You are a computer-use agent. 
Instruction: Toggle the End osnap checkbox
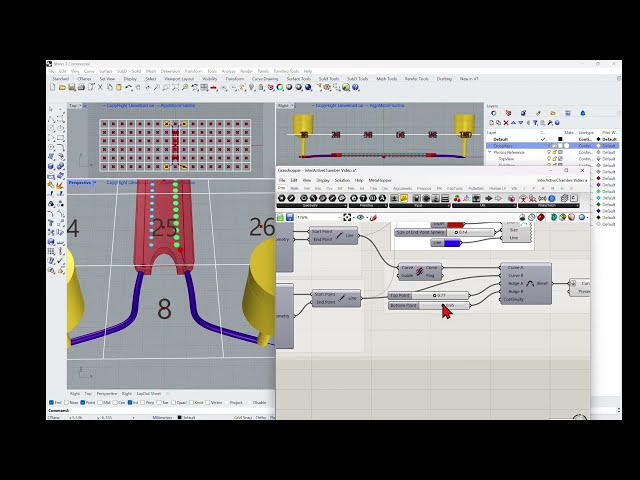click(51, 402)
